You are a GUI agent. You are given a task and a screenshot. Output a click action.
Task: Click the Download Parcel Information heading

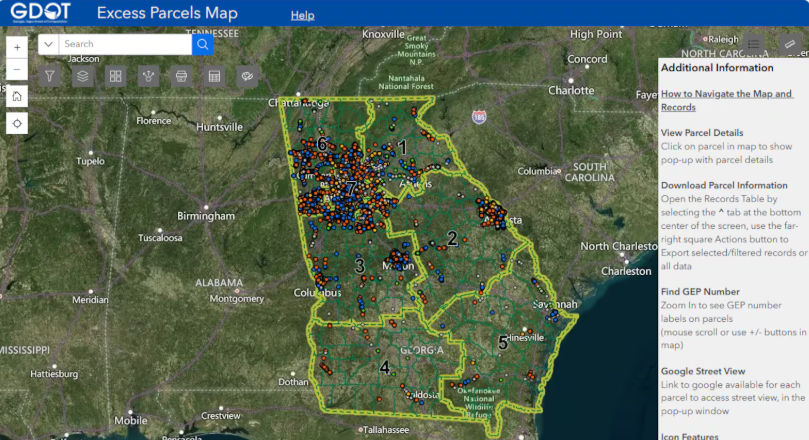(x=724, y=185)
